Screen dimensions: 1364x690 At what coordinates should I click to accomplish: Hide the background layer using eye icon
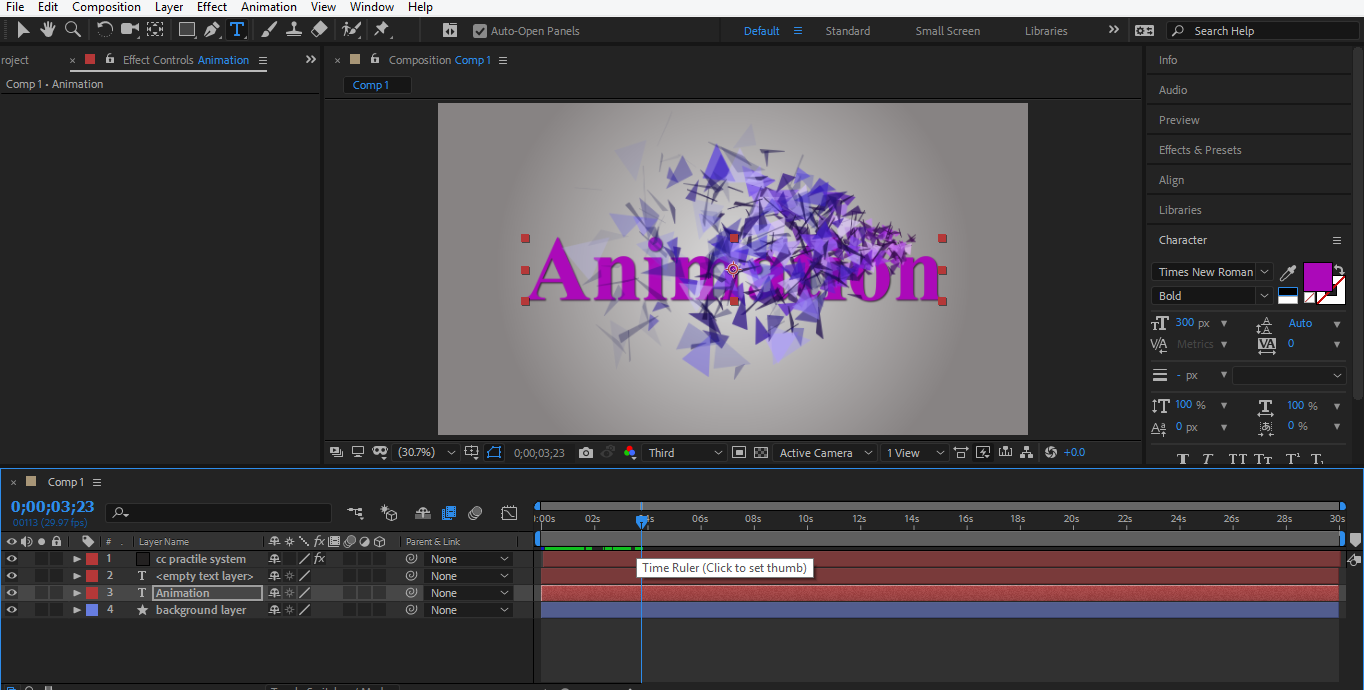(x=12, y=610)
